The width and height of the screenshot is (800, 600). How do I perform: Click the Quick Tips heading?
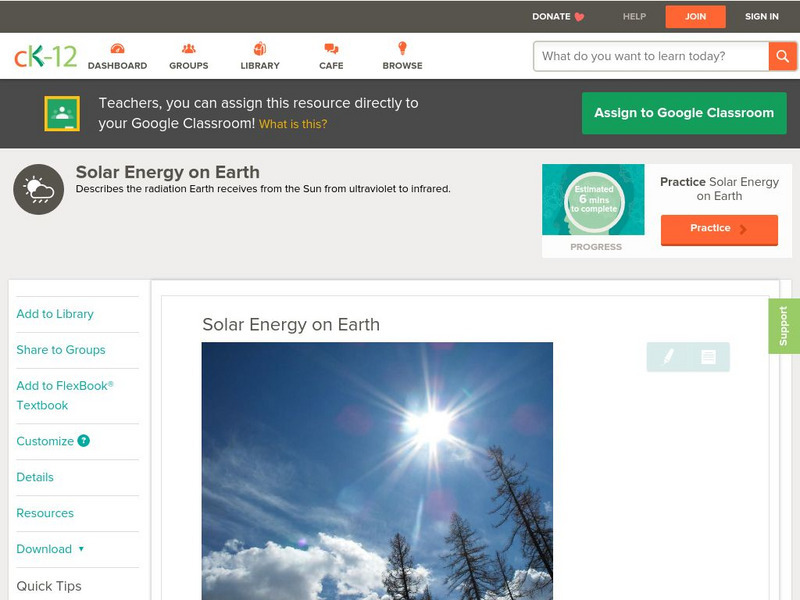pyautogui.click(x=49, y=586)
